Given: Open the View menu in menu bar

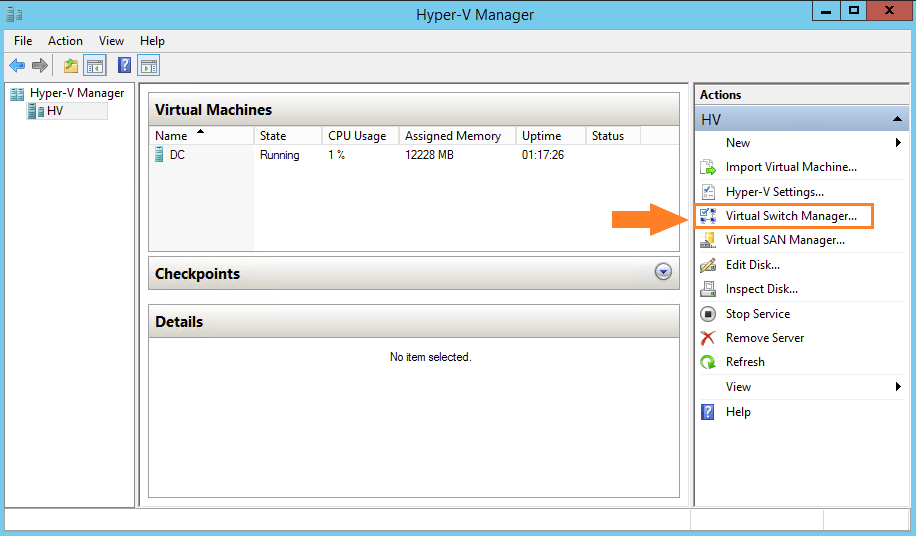Looking at the screenshot, I should 111,41.
